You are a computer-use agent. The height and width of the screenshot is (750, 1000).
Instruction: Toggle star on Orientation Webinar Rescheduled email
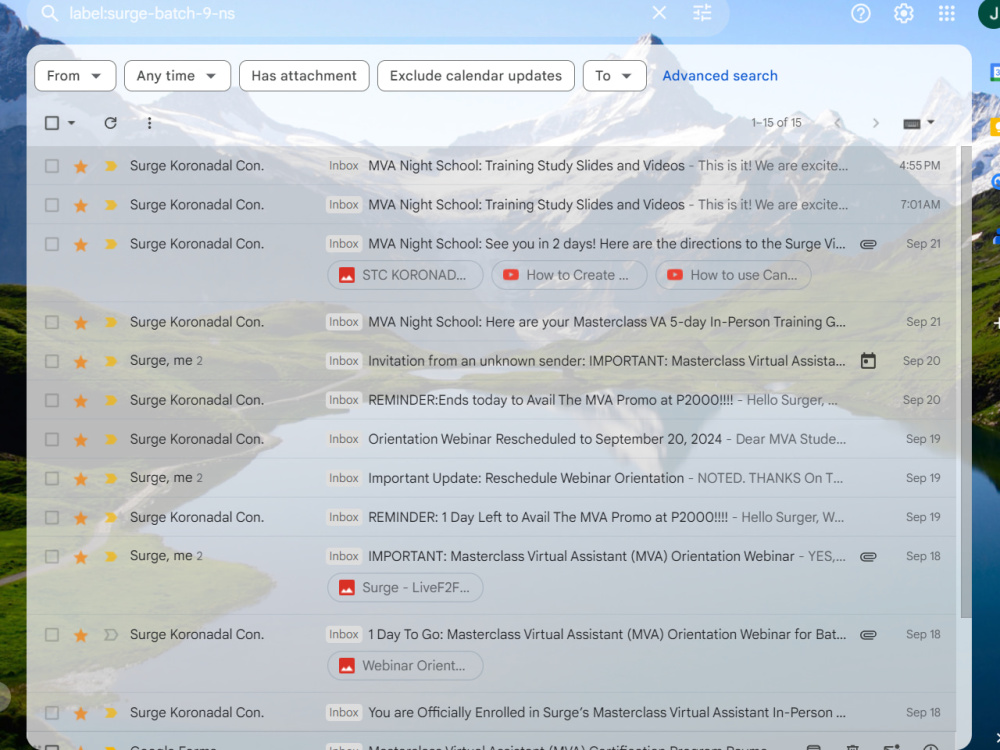coord(80,439)
